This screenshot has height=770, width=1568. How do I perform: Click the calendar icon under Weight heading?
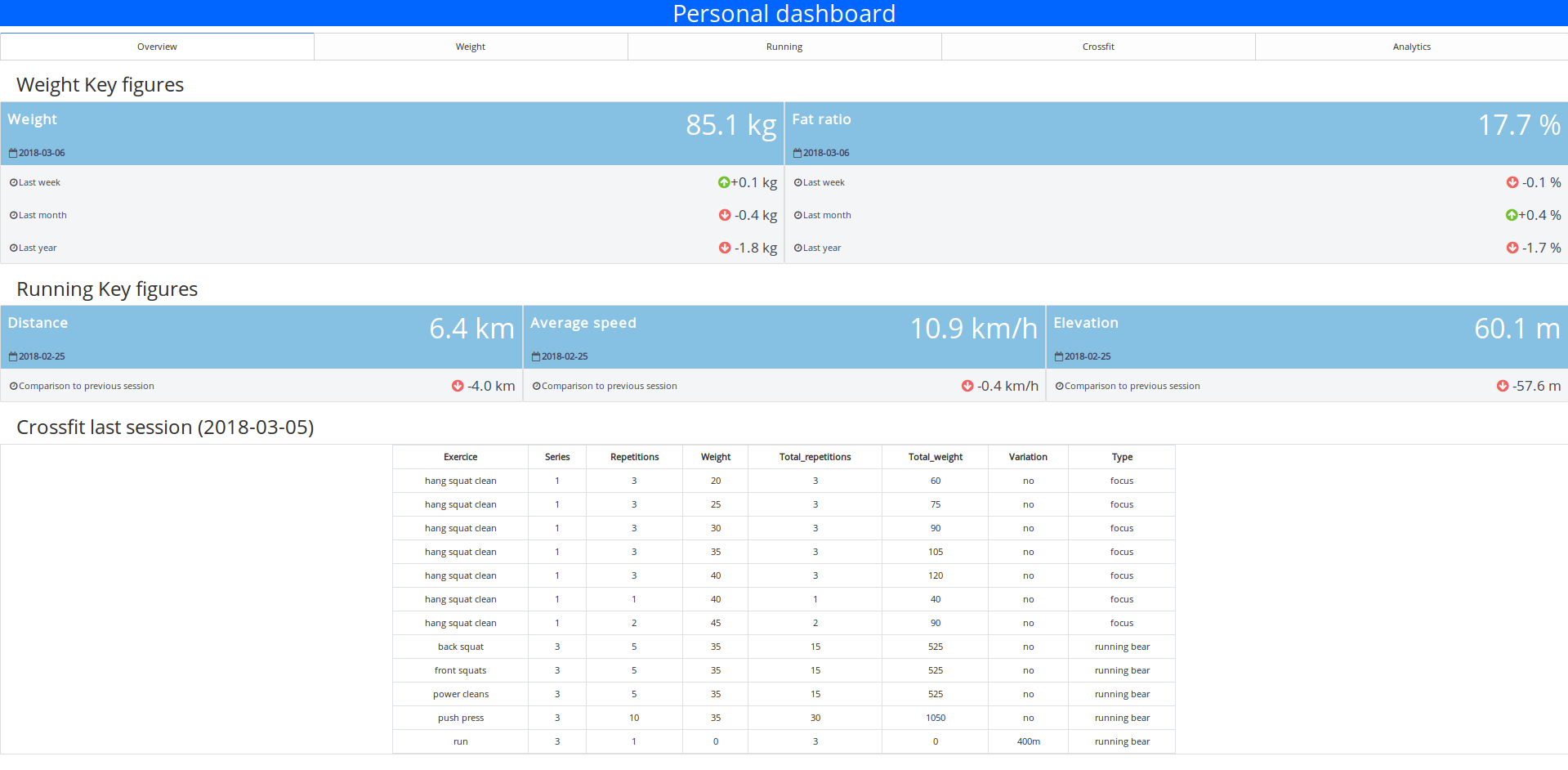(x=13, y=153)
